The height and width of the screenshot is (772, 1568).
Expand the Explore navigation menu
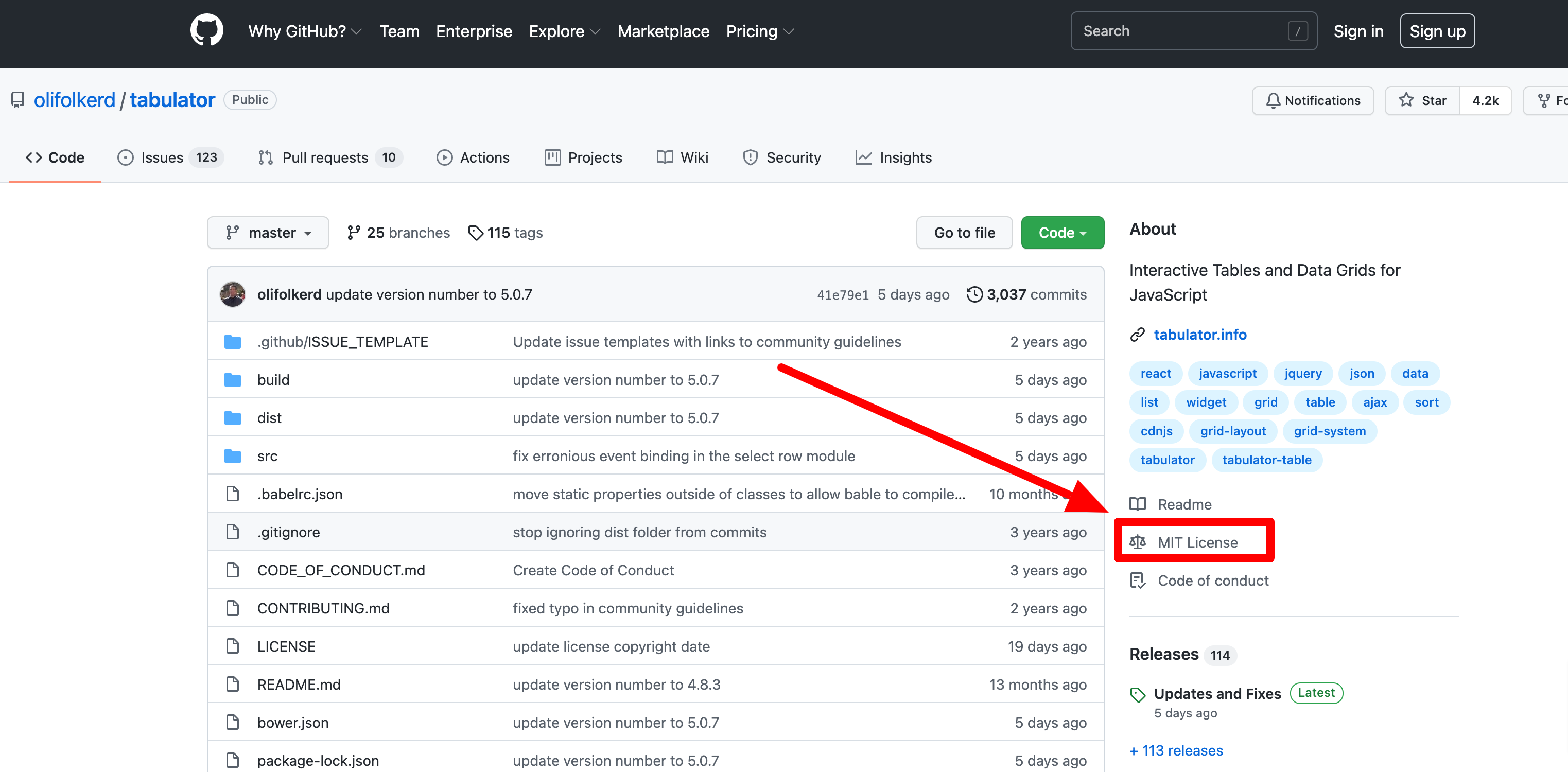coord(564,31)
